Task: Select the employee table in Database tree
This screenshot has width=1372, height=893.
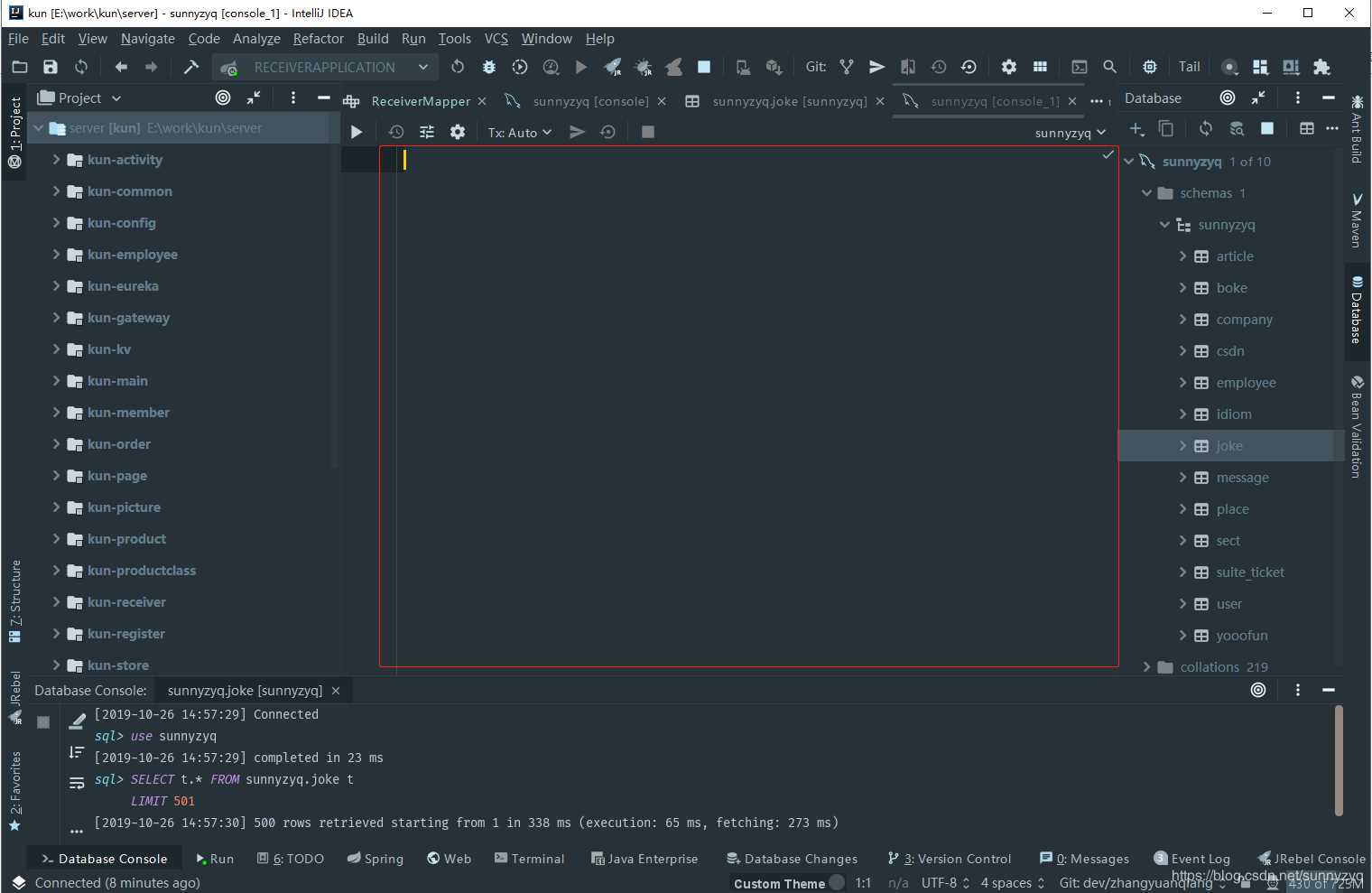Action: [1246, 382]
